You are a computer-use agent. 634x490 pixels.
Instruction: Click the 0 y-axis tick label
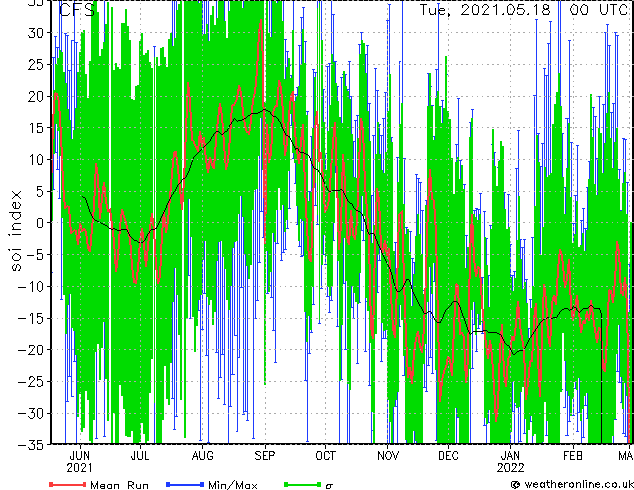click(39, 223)
